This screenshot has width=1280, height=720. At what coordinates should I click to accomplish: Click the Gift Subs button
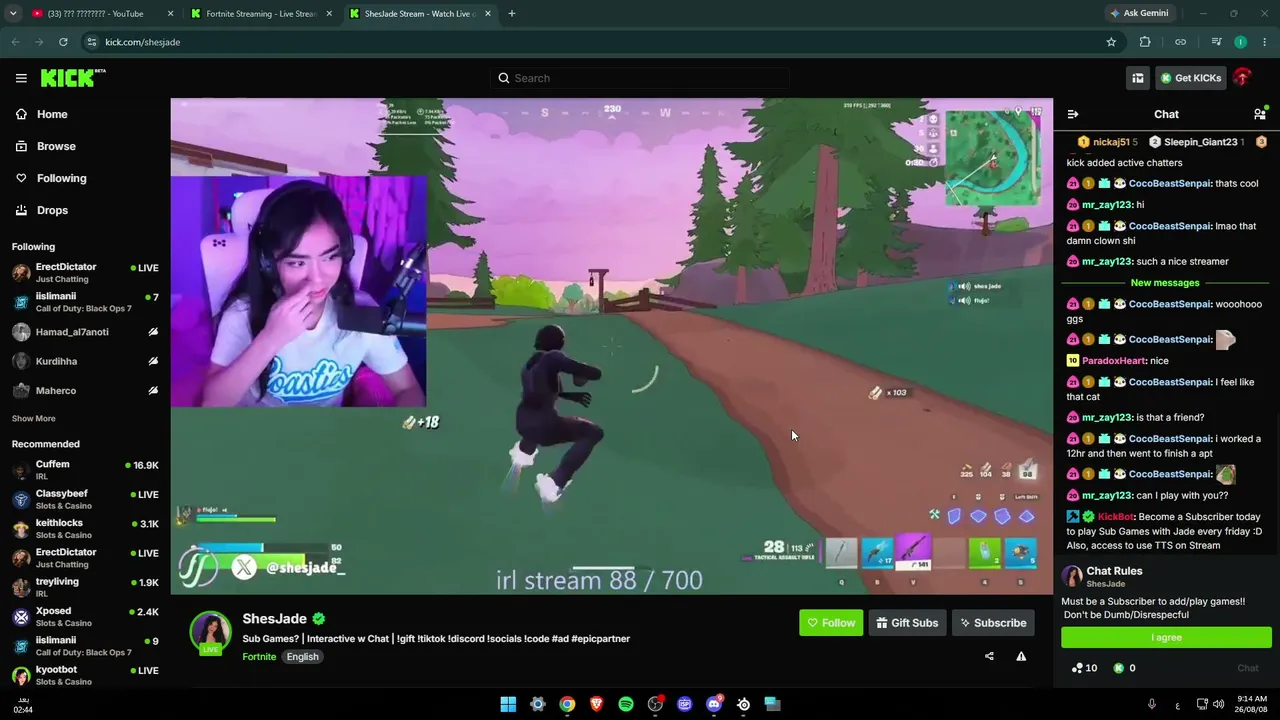907,623
